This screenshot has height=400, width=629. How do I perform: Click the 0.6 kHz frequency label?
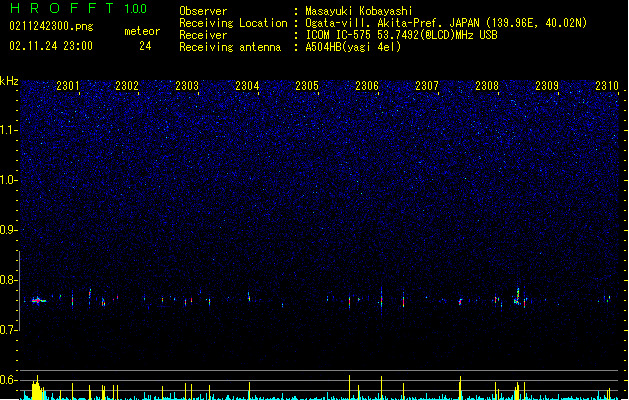pos(9,380)
